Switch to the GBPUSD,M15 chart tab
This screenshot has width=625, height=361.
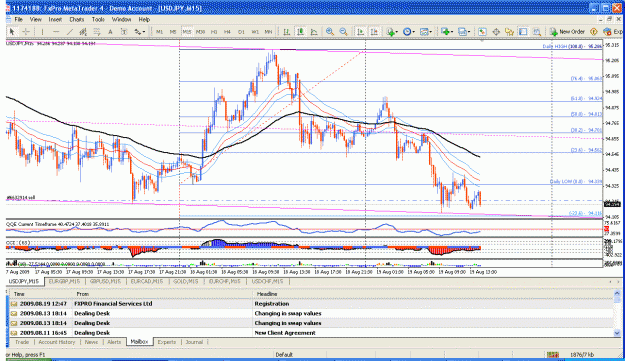click(x=105, y=281)
